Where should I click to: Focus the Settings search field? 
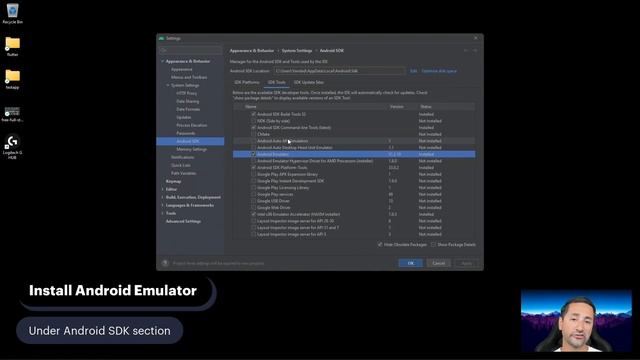190,50
